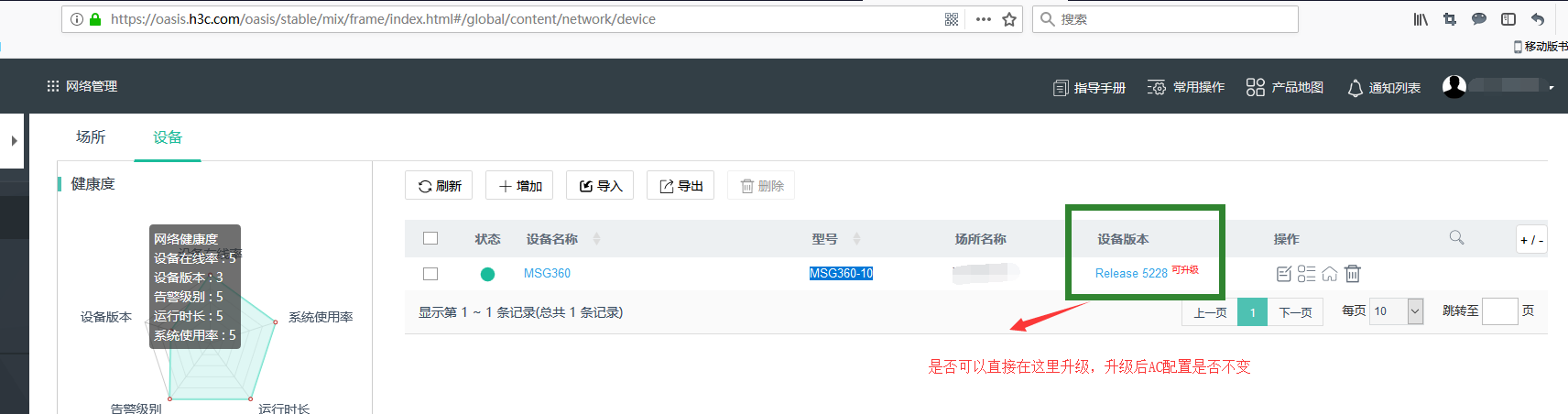This screenshot has height=414, width=1568.
Task: Click the screenshot crop tool icon
Action: click(x=1450, y=19)
